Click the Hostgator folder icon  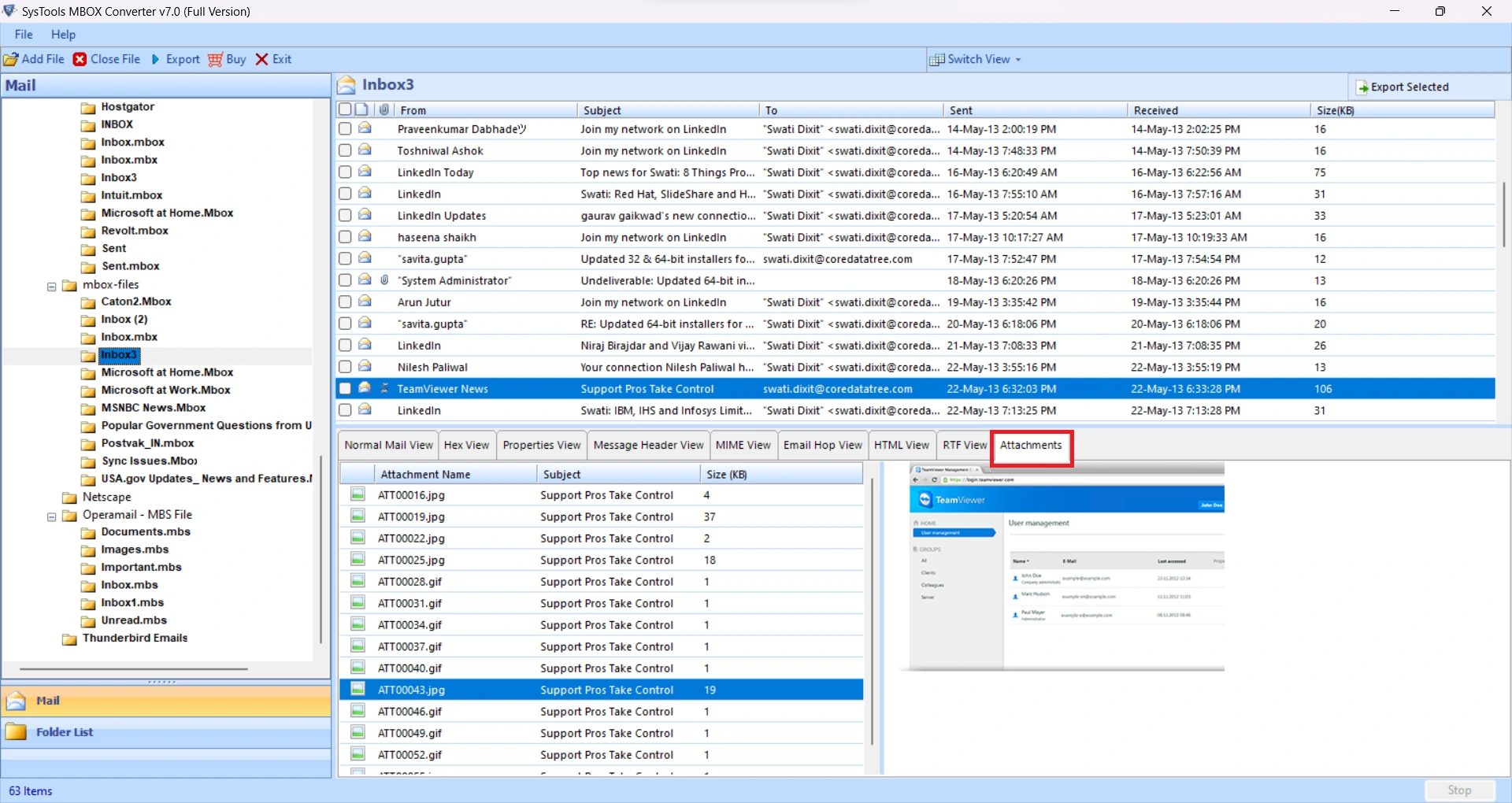click(88, 107)
